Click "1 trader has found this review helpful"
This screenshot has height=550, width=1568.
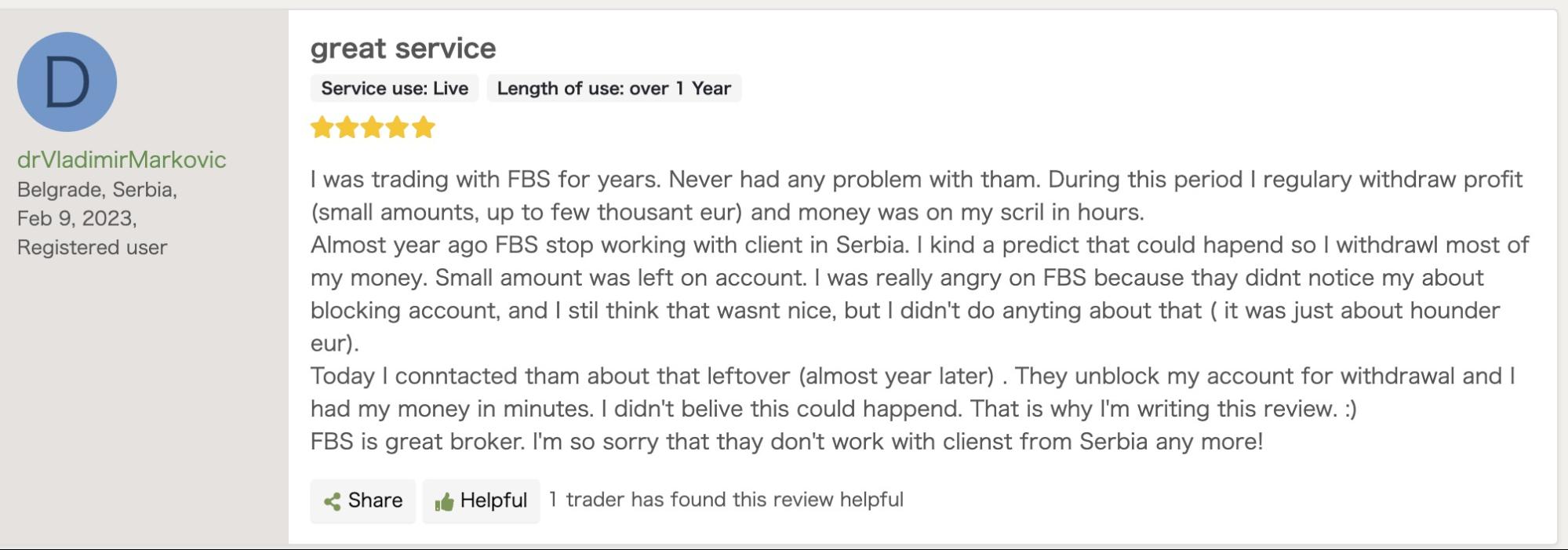(726, 500)
